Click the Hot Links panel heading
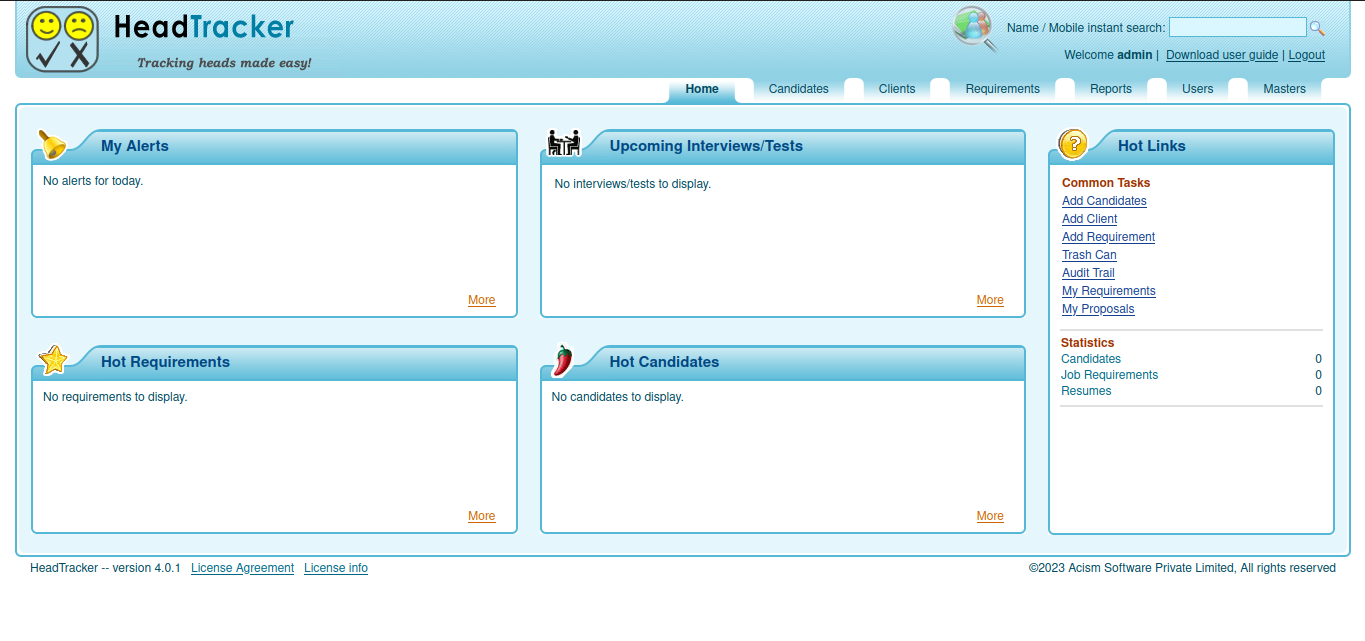Image resolution: width=1365 pixels, height=641 pixels. [x=1151, y=146]
